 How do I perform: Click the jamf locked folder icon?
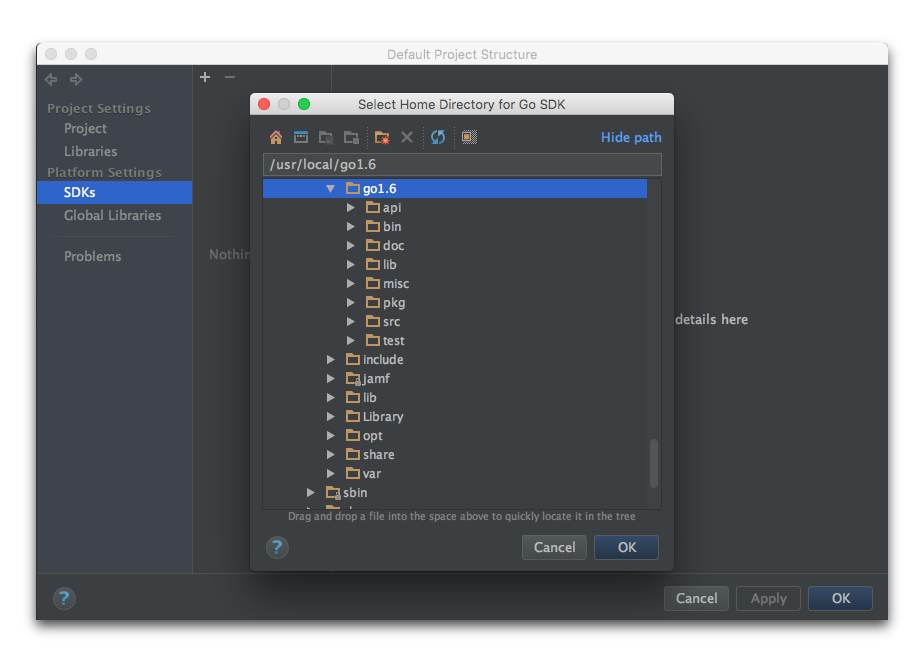click(353, 378)
